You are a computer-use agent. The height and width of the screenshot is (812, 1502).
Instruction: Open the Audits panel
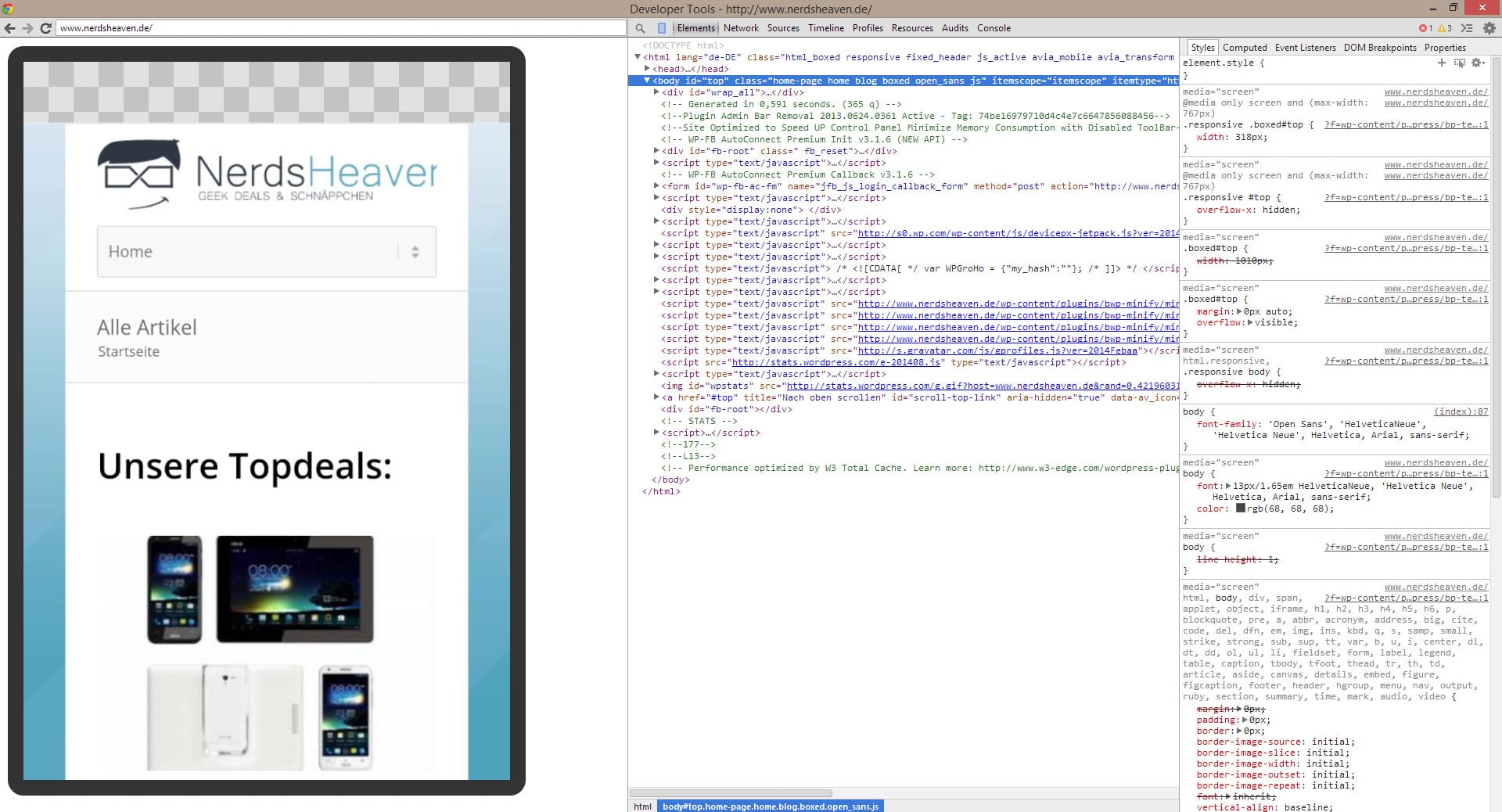(954, 28)
